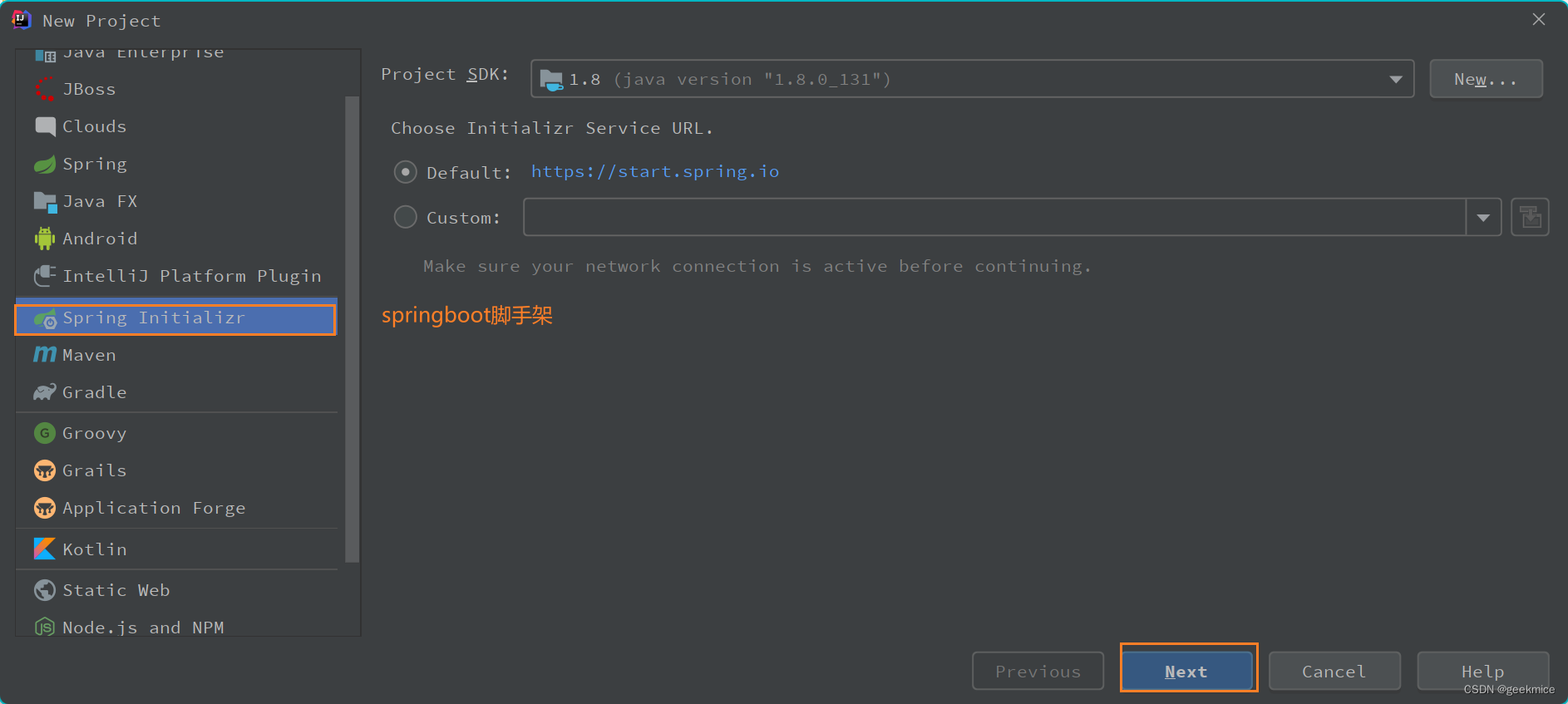Select the Static Web list entry

coord(176,590)
